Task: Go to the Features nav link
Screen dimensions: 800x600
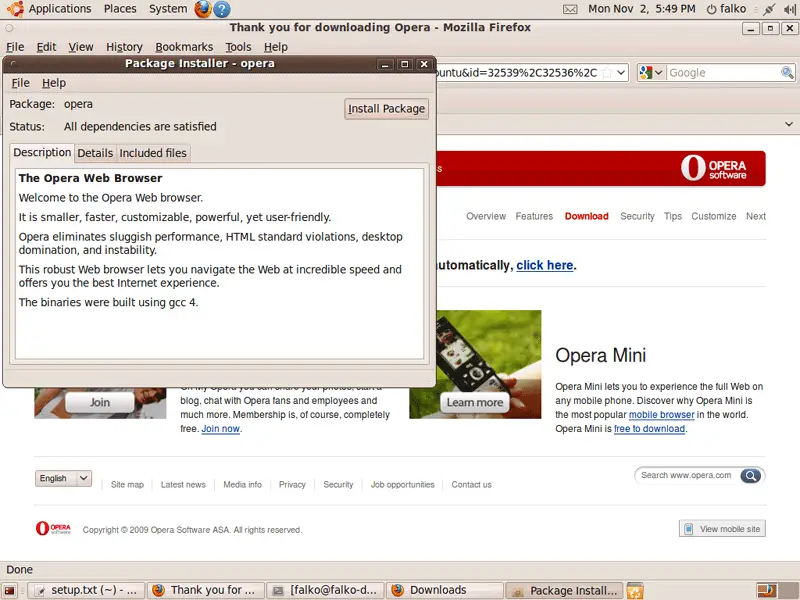Action: coord(534,216)
